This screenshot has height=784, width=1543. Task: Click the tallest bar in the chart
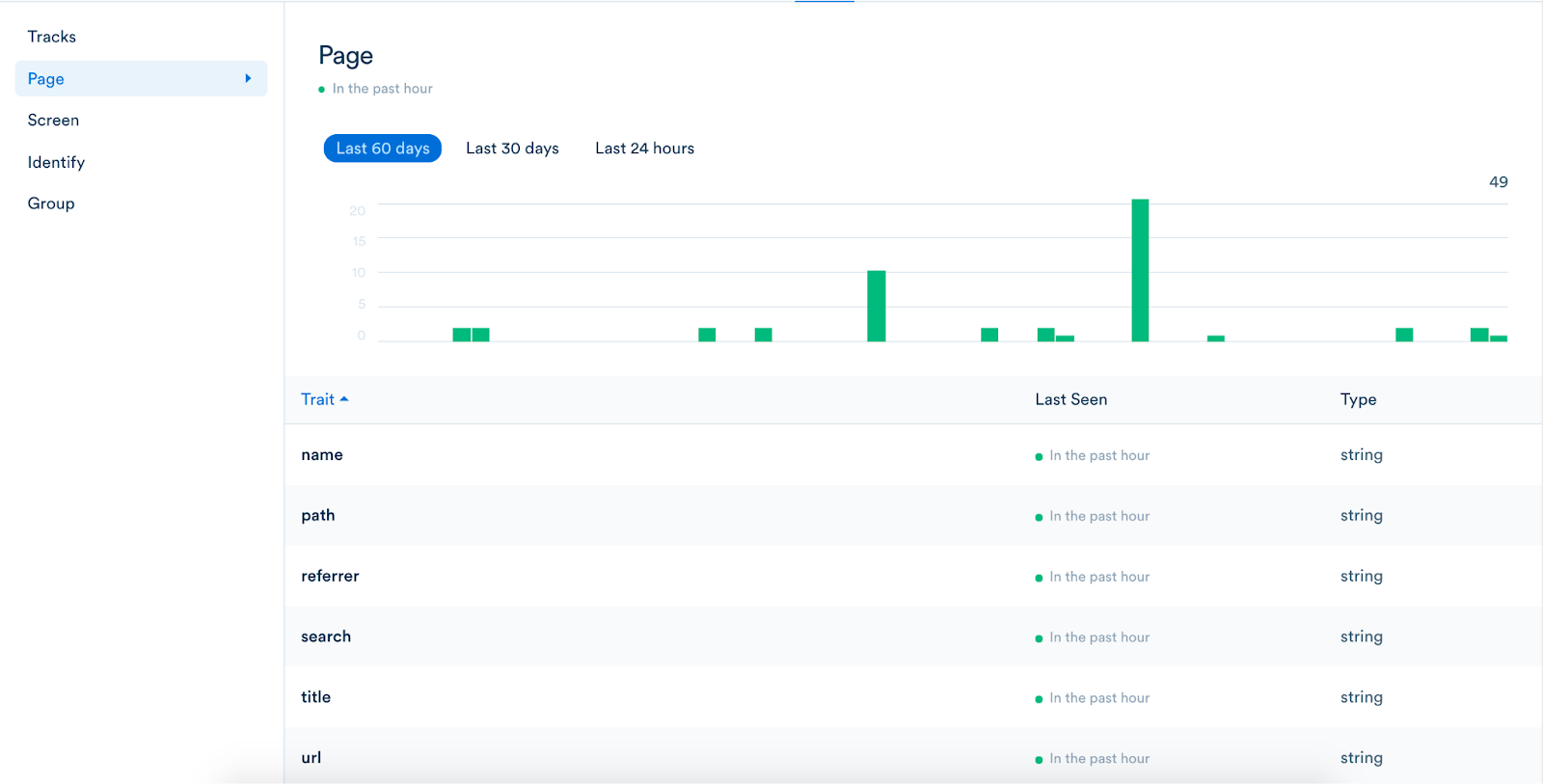1140,270
